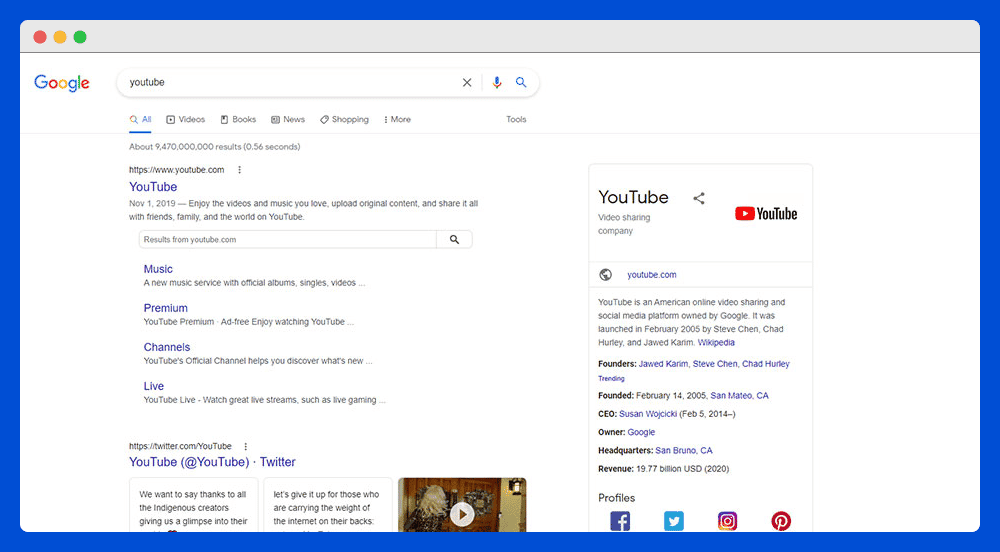Click the YouTube logo in the knowledge panel
1000x552 pixels.
[x=766, y=214]
